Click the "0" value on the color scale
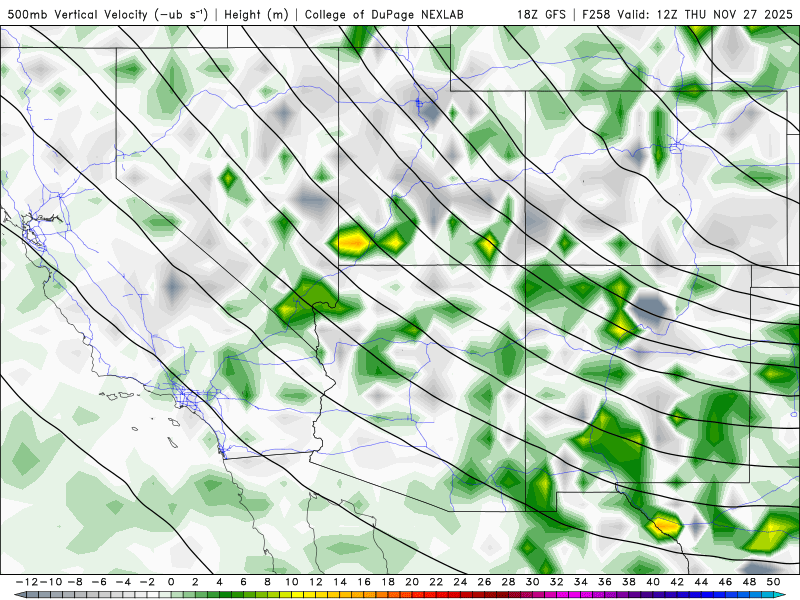Viewport: 800px width, 600px height. click(171, 582)
